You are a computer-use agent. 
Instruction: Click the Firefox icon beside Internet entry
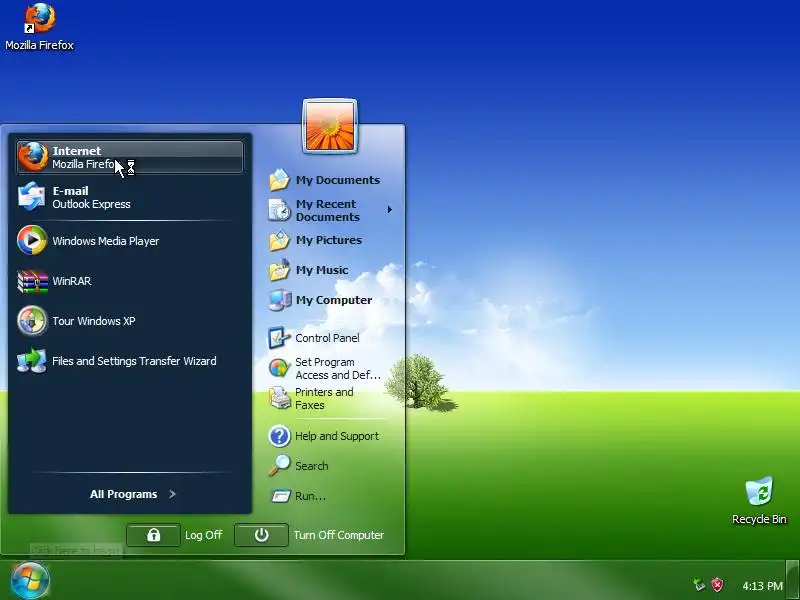[33, 157]
